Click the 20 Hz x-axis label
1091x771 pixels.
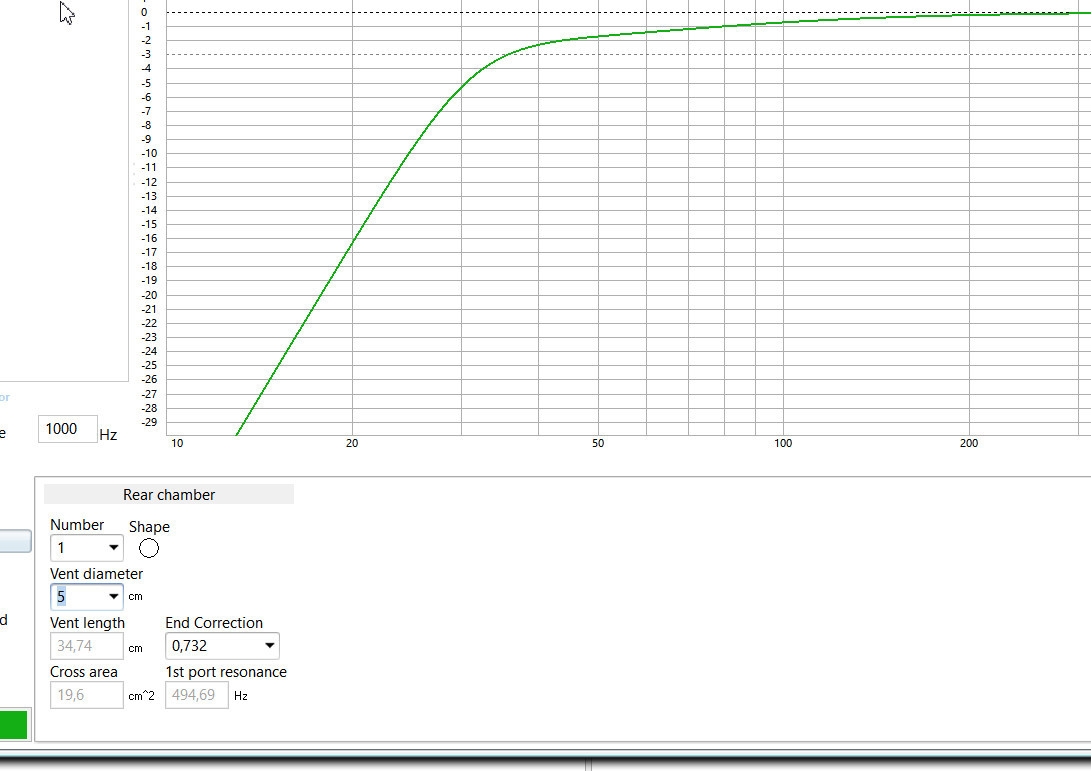click(x=352, y=443)
